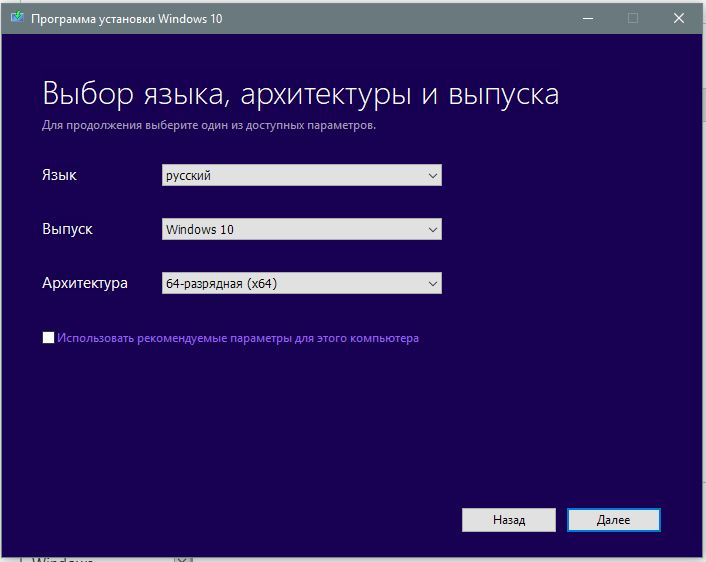
Task: Click the Далее button
Action: (614, 520)
